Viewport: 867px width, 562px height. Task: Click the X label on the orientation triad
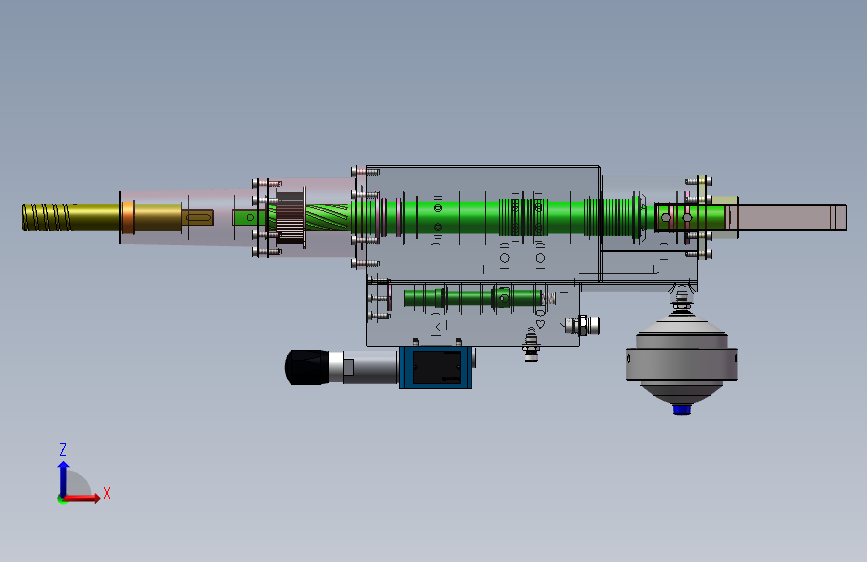coord(107,493)
